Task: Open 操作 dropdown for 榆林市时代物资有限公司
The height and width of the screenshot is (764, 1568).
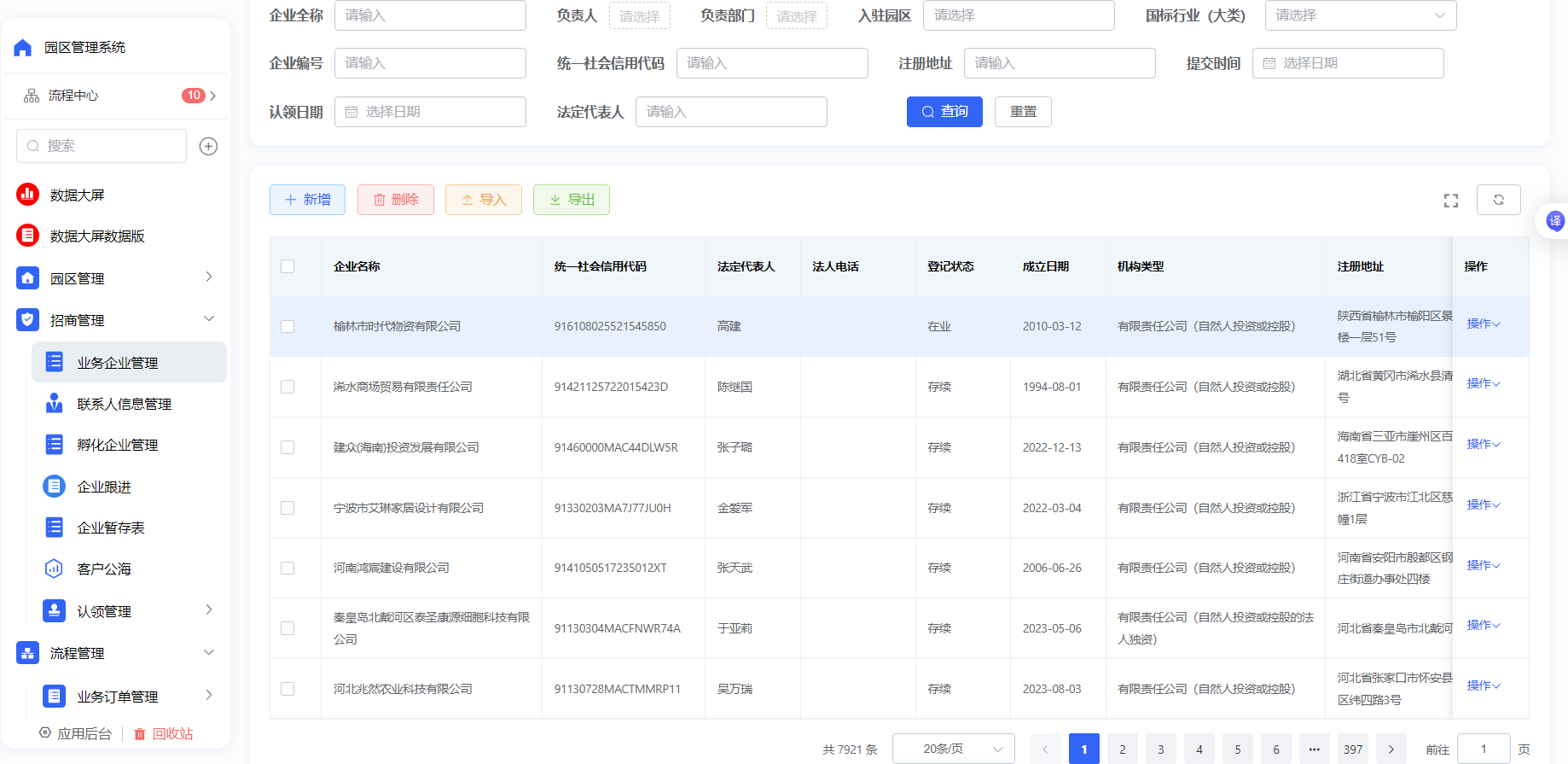Action: point(1484,324)
